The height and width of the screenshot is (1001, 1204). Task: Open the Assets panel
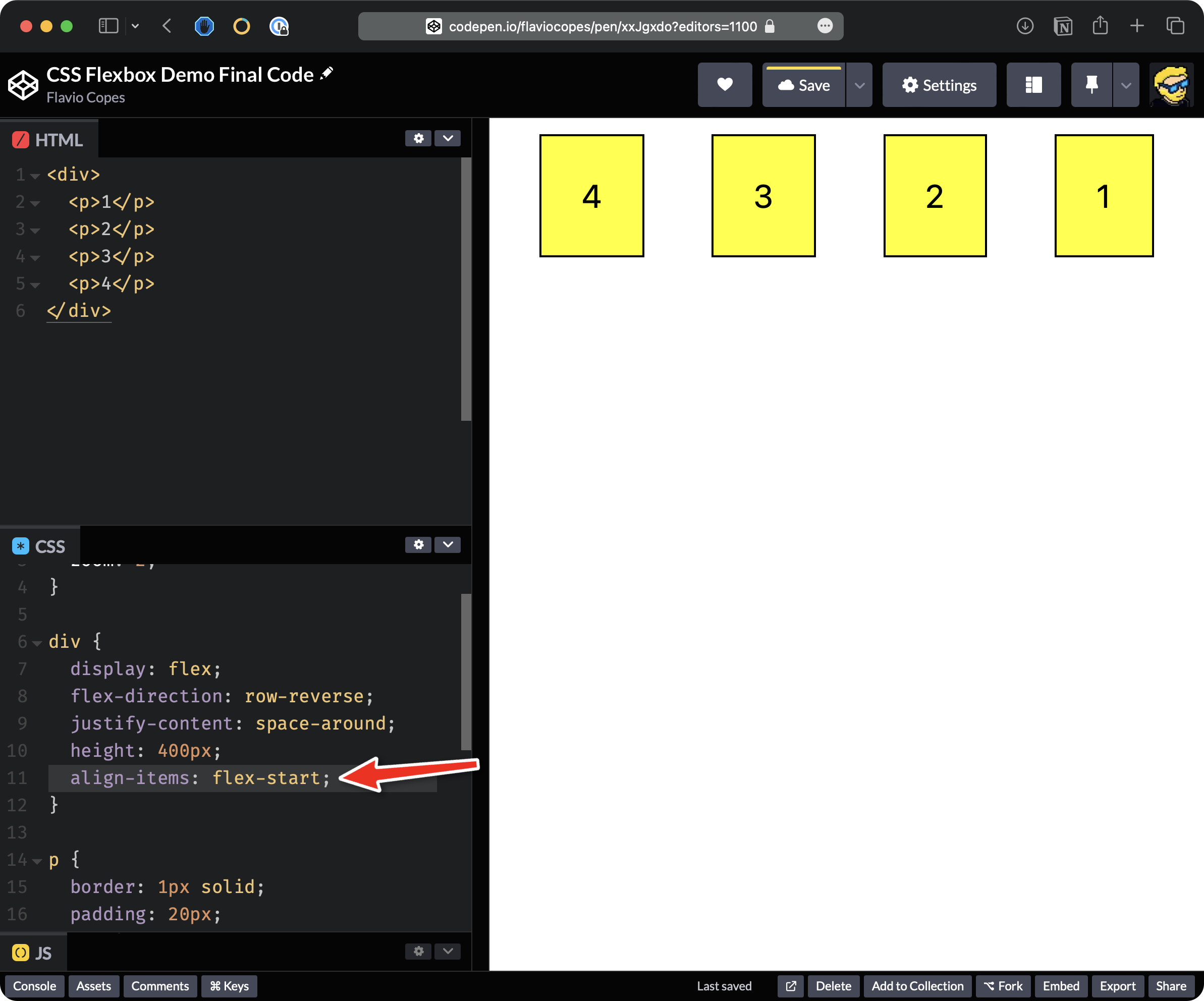pos(93,986)
